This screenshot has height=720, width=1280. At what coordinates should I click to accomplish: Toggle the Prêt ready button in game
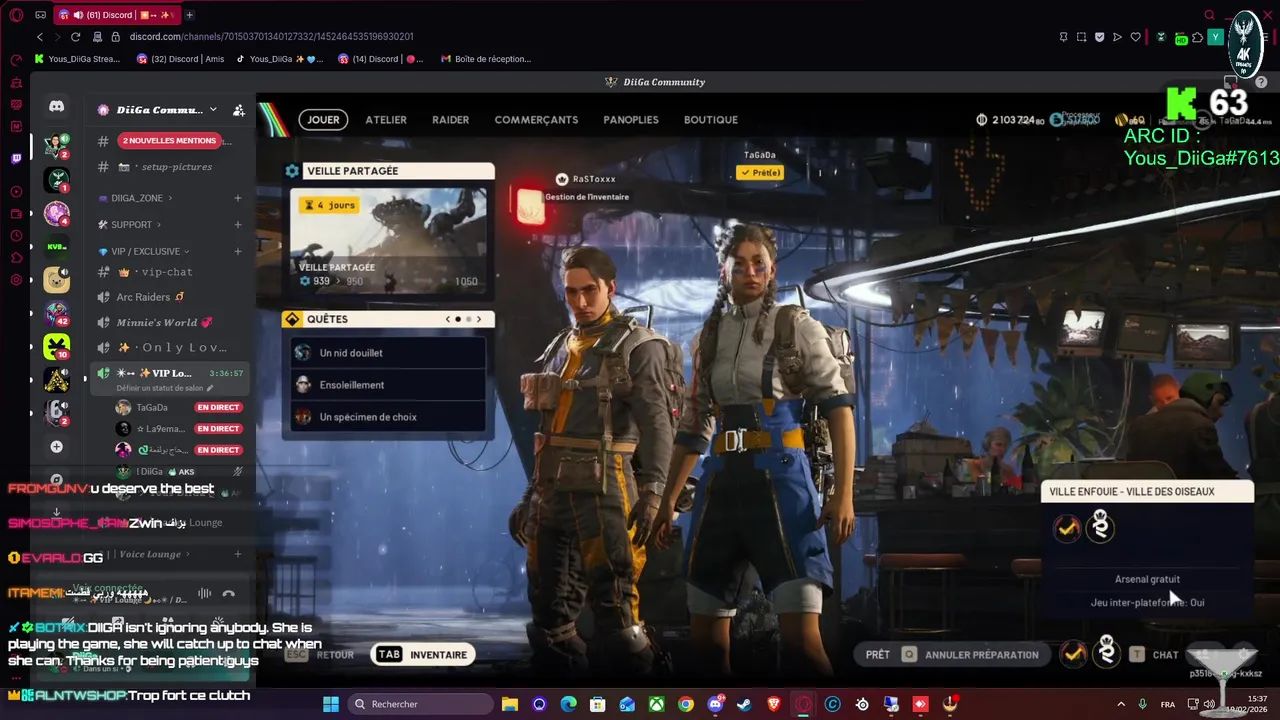[878, 655]
